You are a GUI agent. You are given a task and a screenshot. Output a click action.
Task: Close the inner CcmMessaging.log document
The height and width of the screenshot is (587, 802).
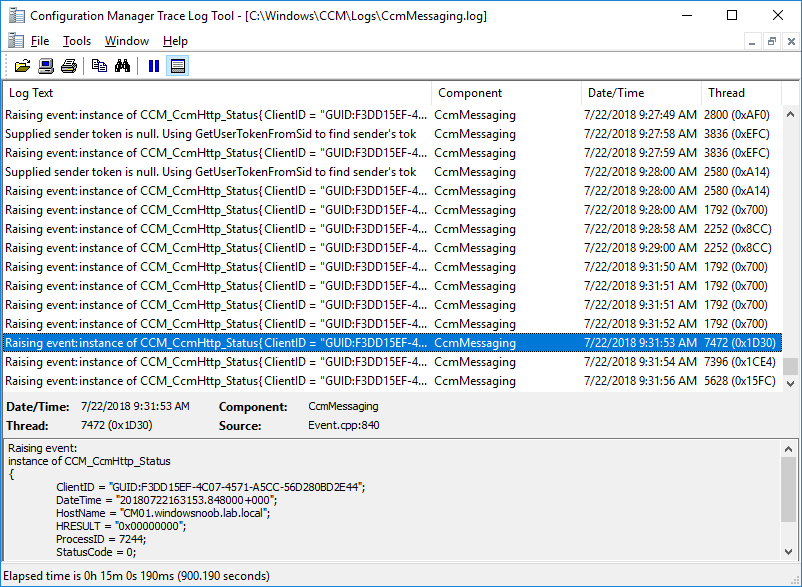pyautogui.click(x=791, y=41)
